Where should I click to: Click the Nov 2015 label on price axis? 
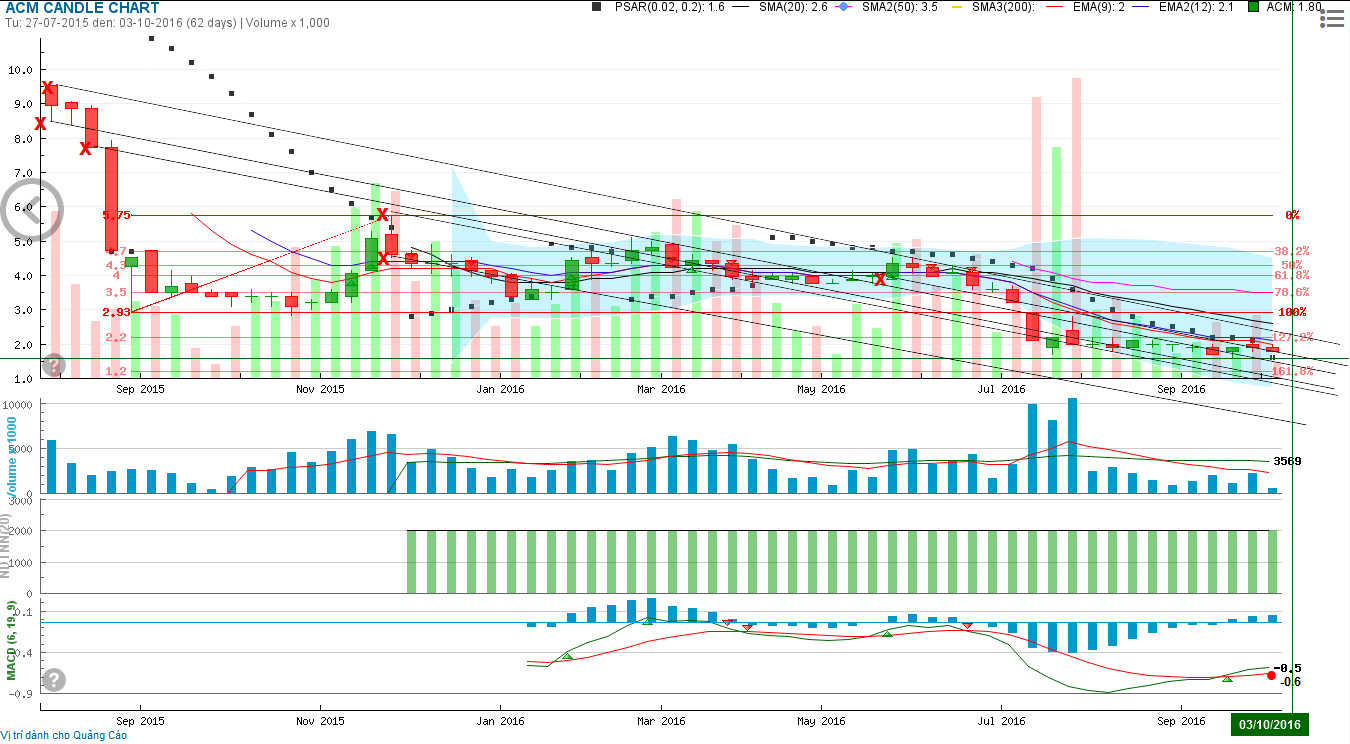pyautogui.click(x=319, y=388)
